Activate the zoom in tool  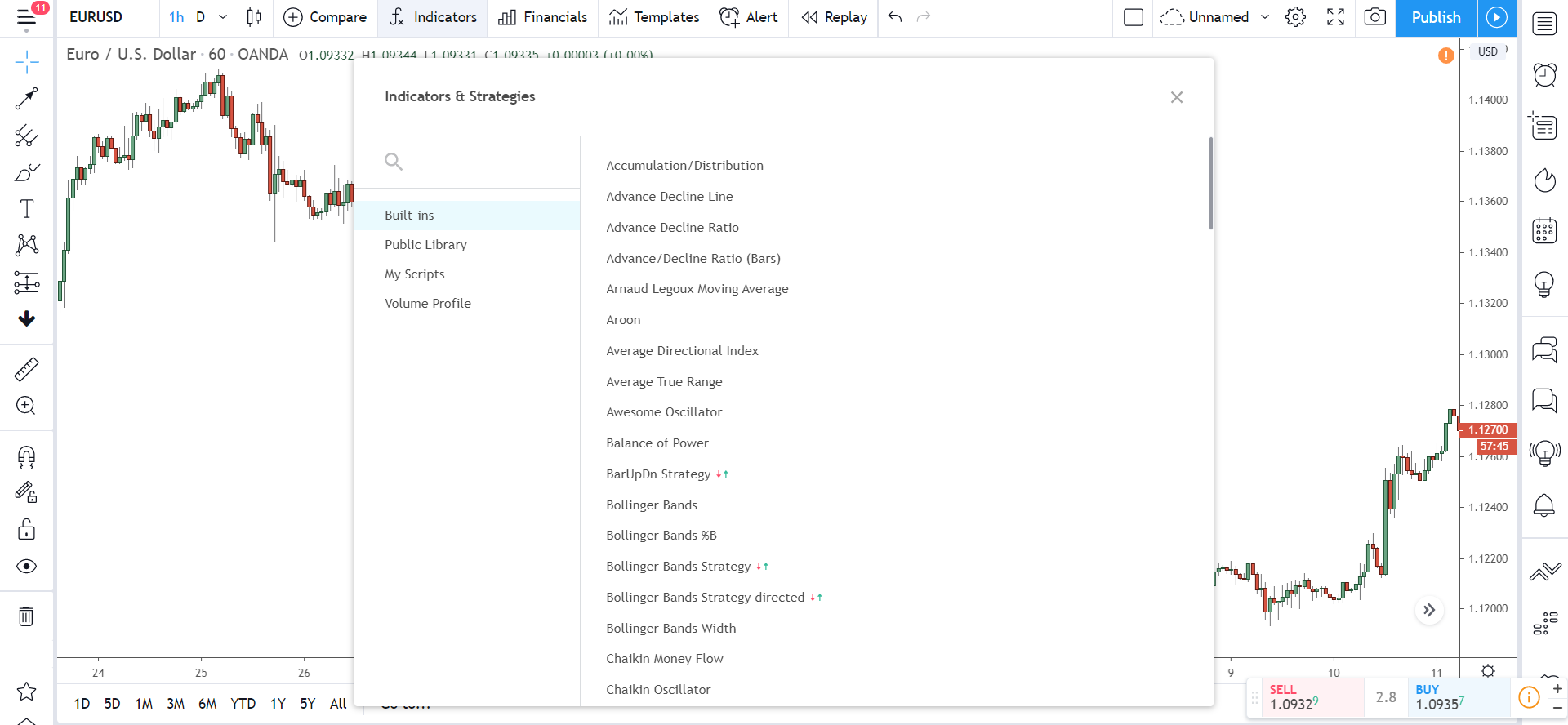tap(26, 406)
